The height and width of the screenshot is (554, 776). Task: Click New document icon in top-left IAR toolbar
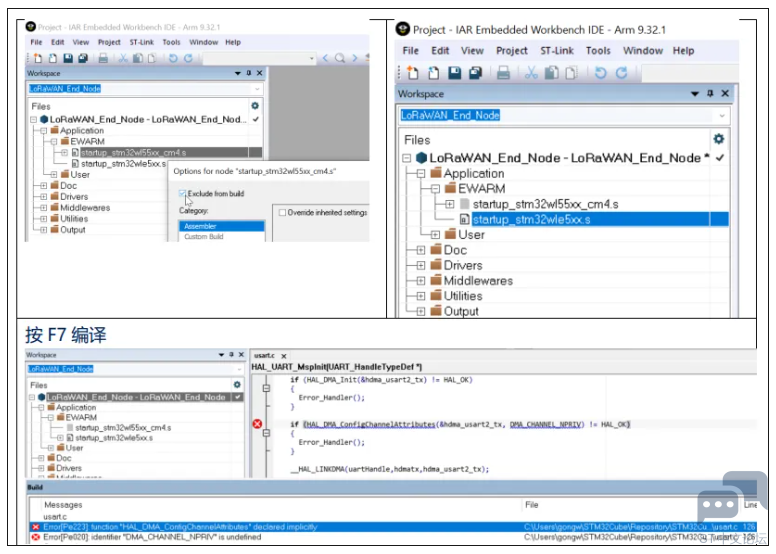coord(38,58)
